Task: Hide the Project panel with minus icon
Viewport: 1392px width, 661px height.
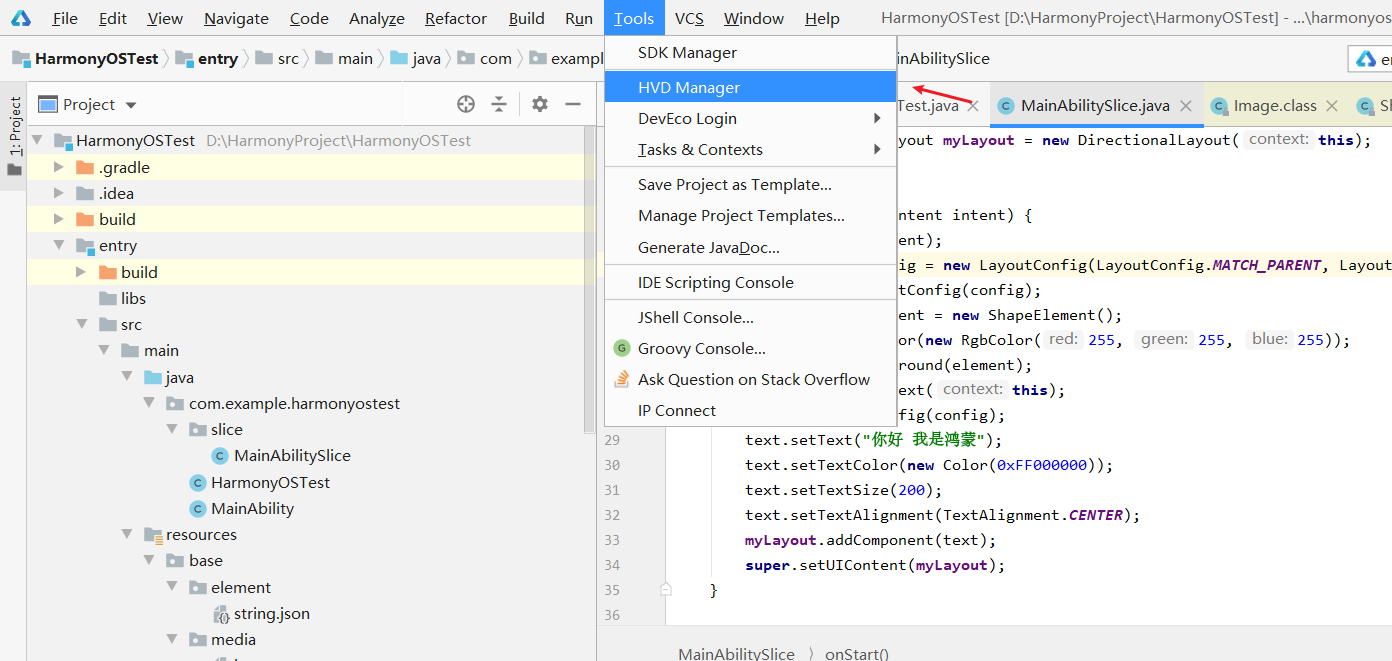Action: (x=573, y=104)
